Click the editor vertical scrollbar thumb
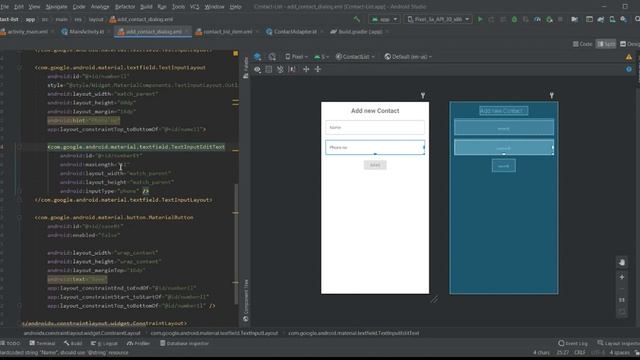 [x=236, y=244]
